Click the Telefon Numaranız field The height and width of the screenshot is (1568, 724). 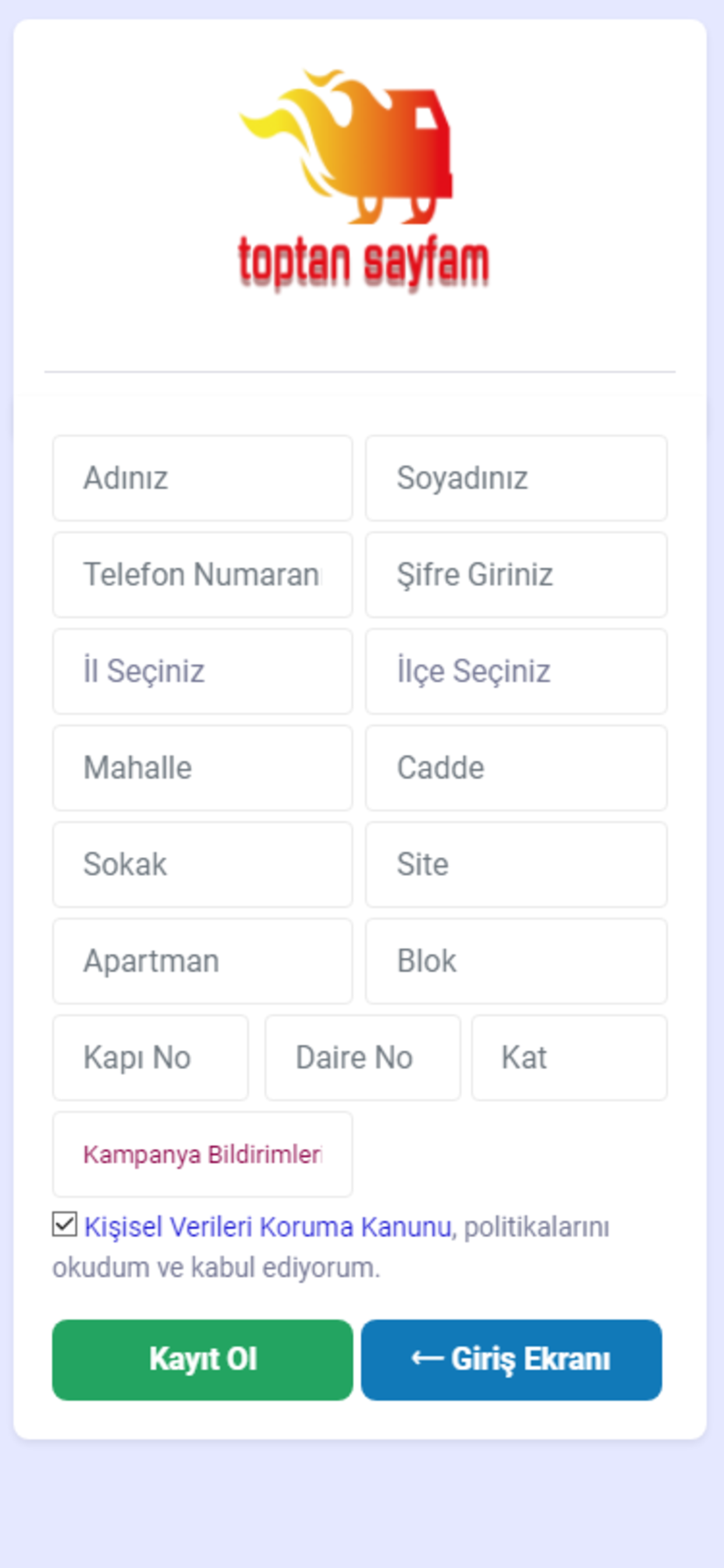pos(203,575)
